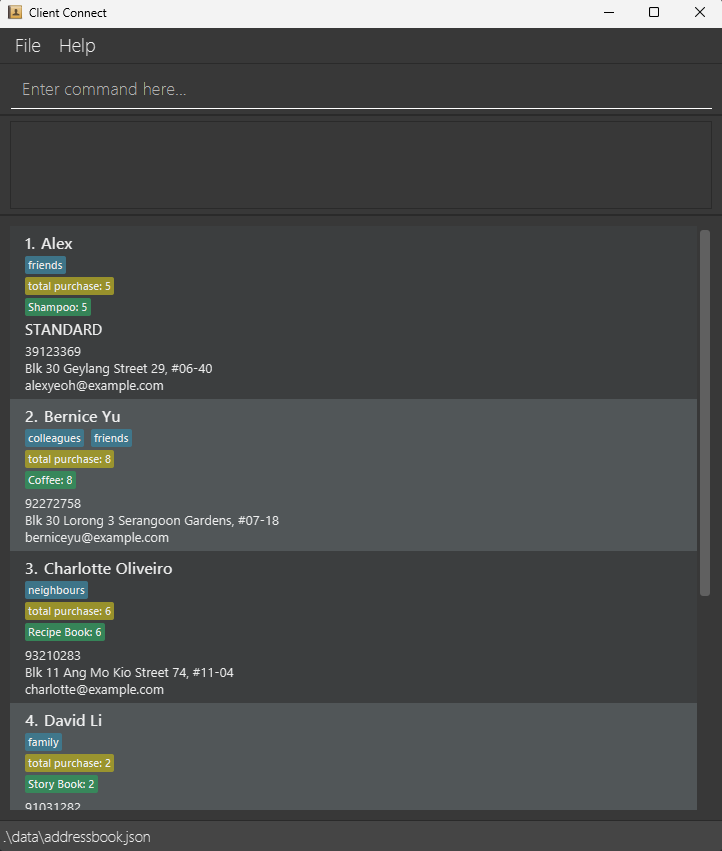Select the David Li contact card
The height and width of the screenshot is (851, 722).
coord(353,757)
